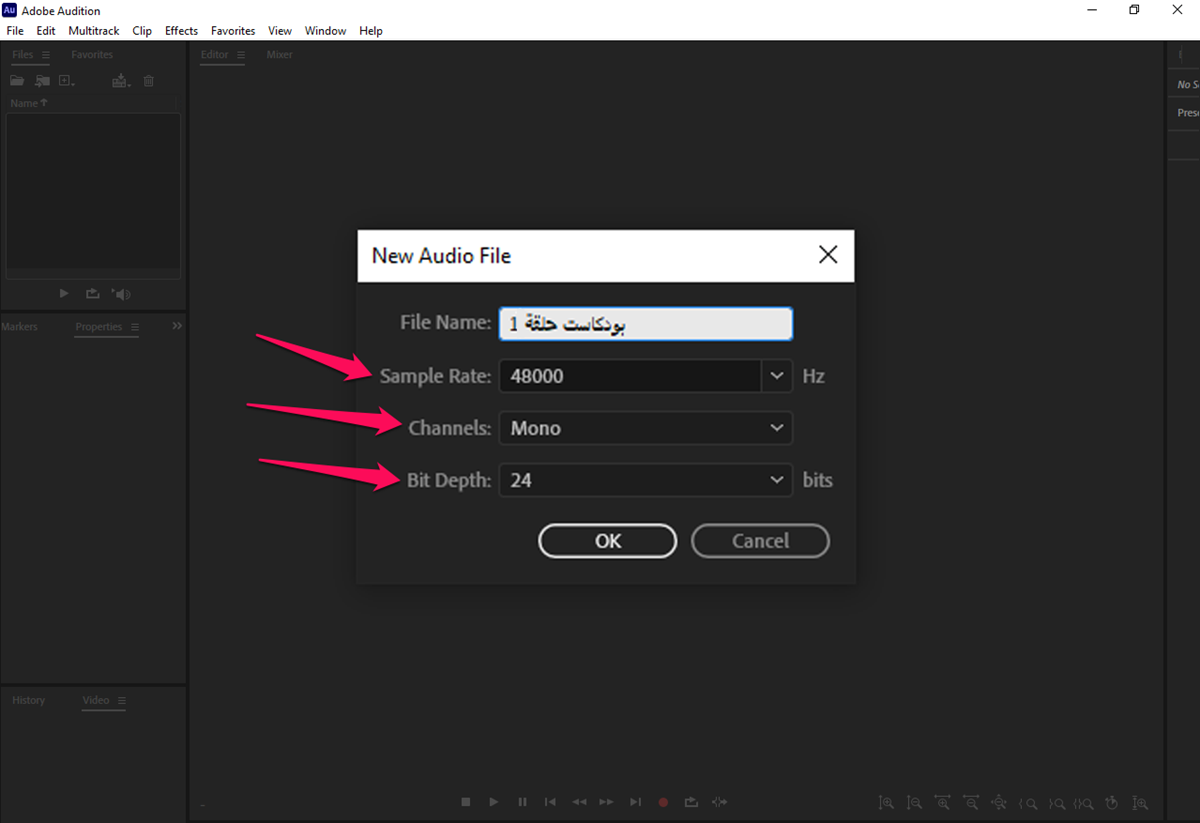
Task: Open the Channels dropdown showing Mono
Action: (x=646, y=428)
